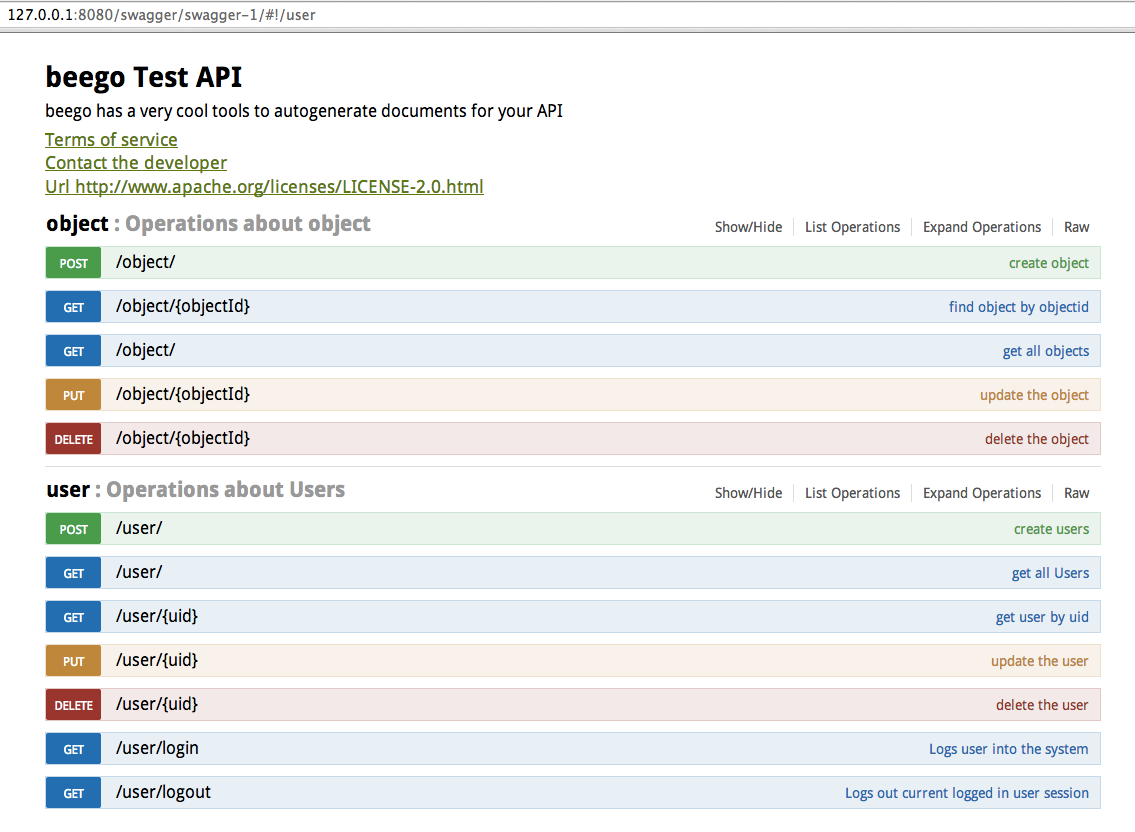This screenshot has height=832, width=1135.
Task: Expand GET /object/{objectId} path
Action: click(x=182, y=306)
